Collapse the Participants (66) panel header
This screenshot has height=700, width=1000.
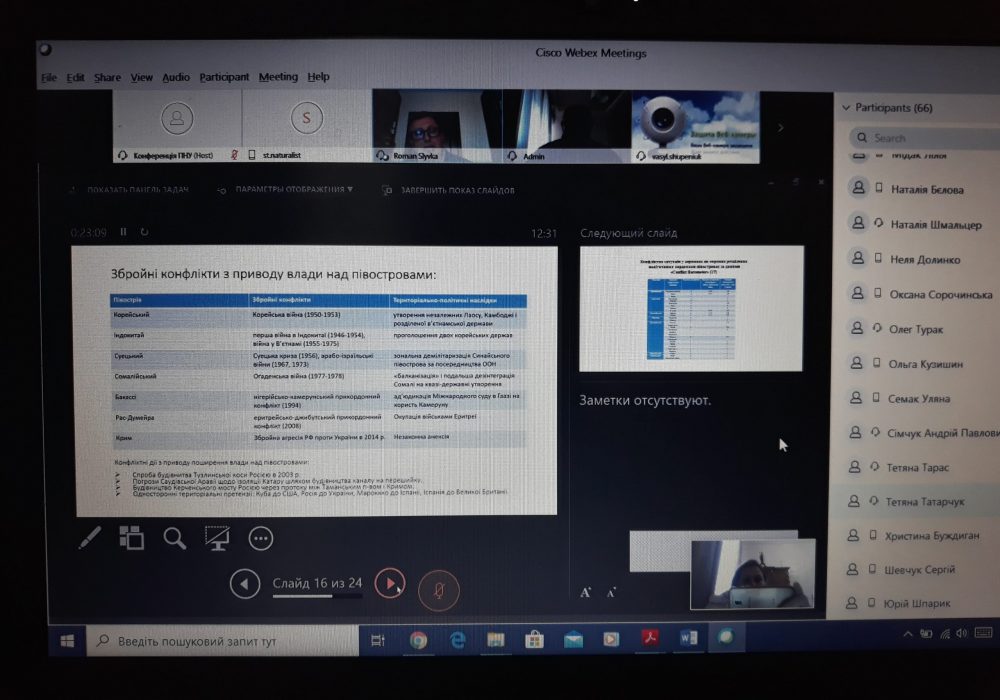click(847, 107)
